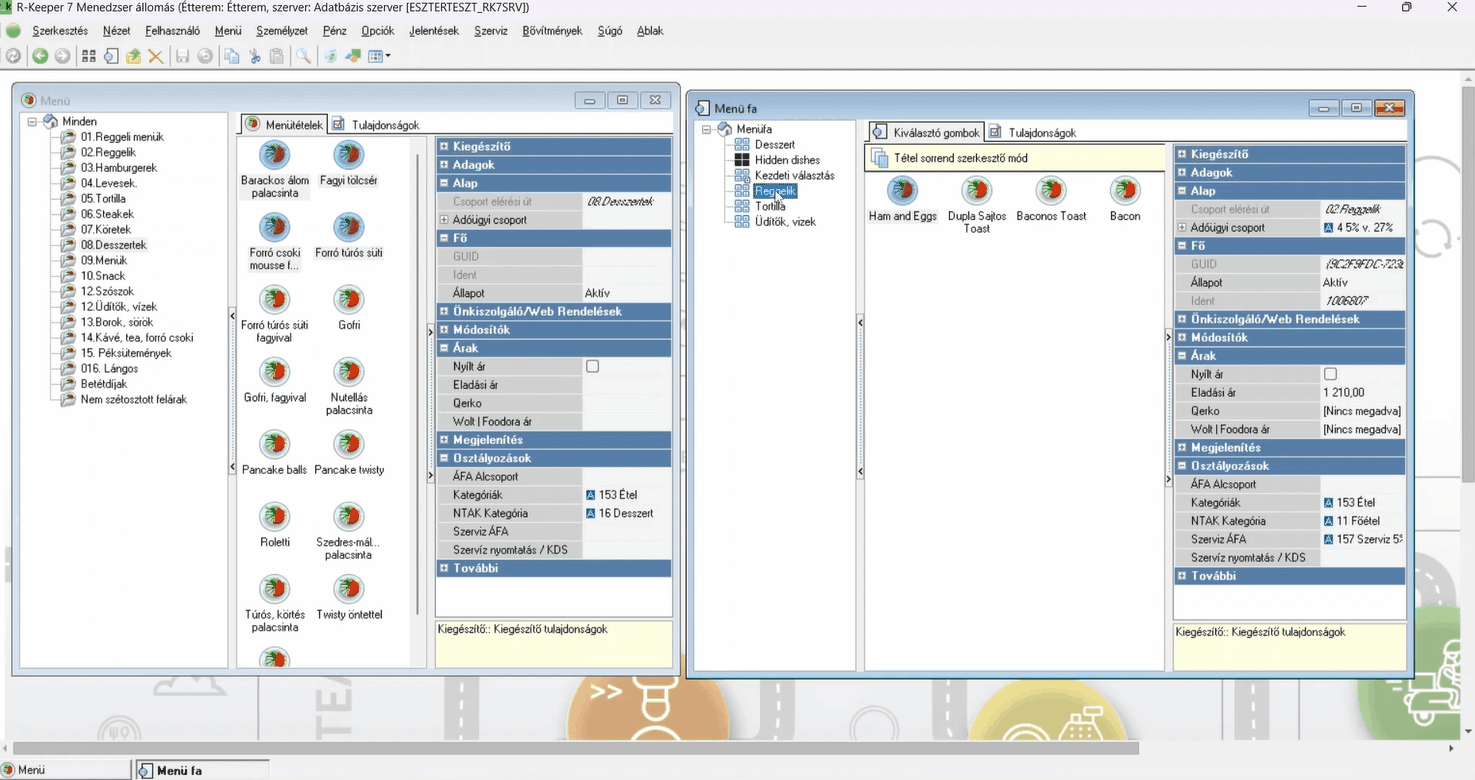The width and height of the screenshot is (1475, 780).
Task: Click the orange X delete icon
Action: (x=156, y=56)
